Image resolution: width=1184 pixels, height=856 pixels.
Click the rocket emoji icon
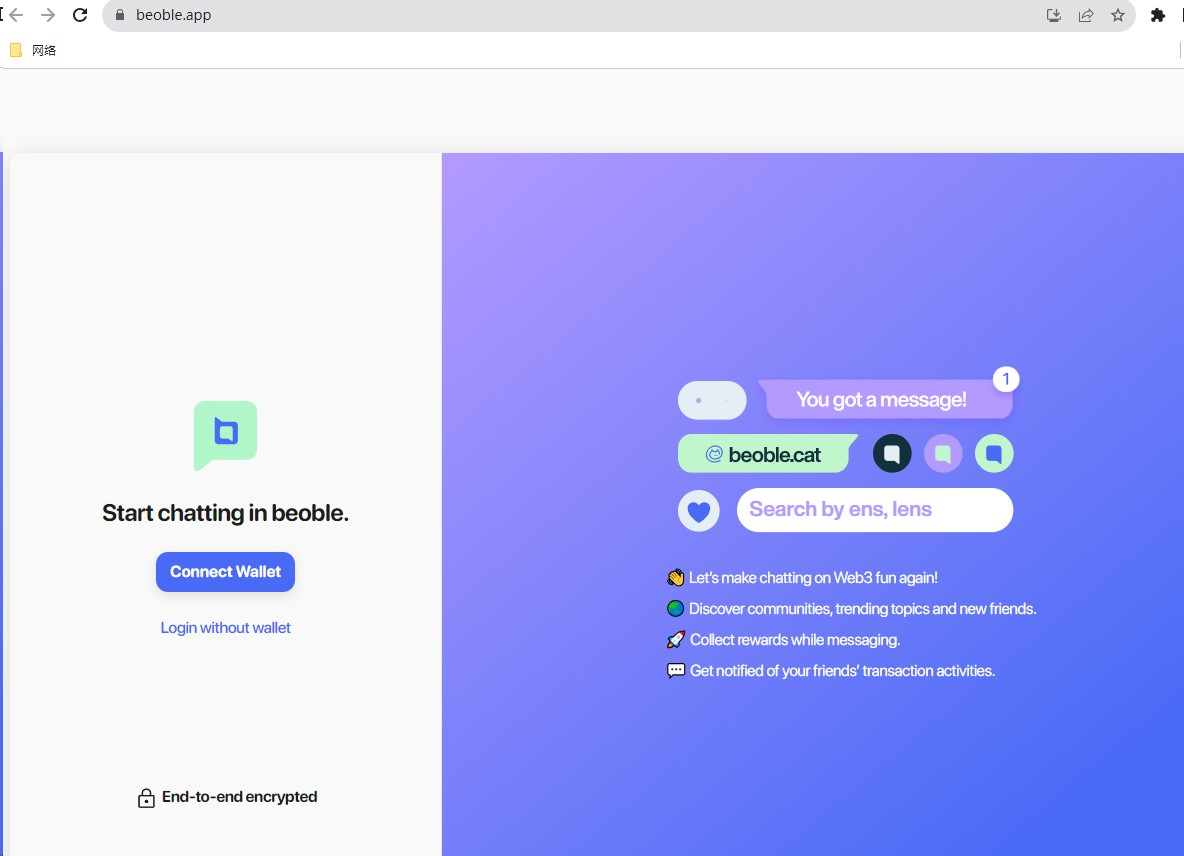pos(675,639)
